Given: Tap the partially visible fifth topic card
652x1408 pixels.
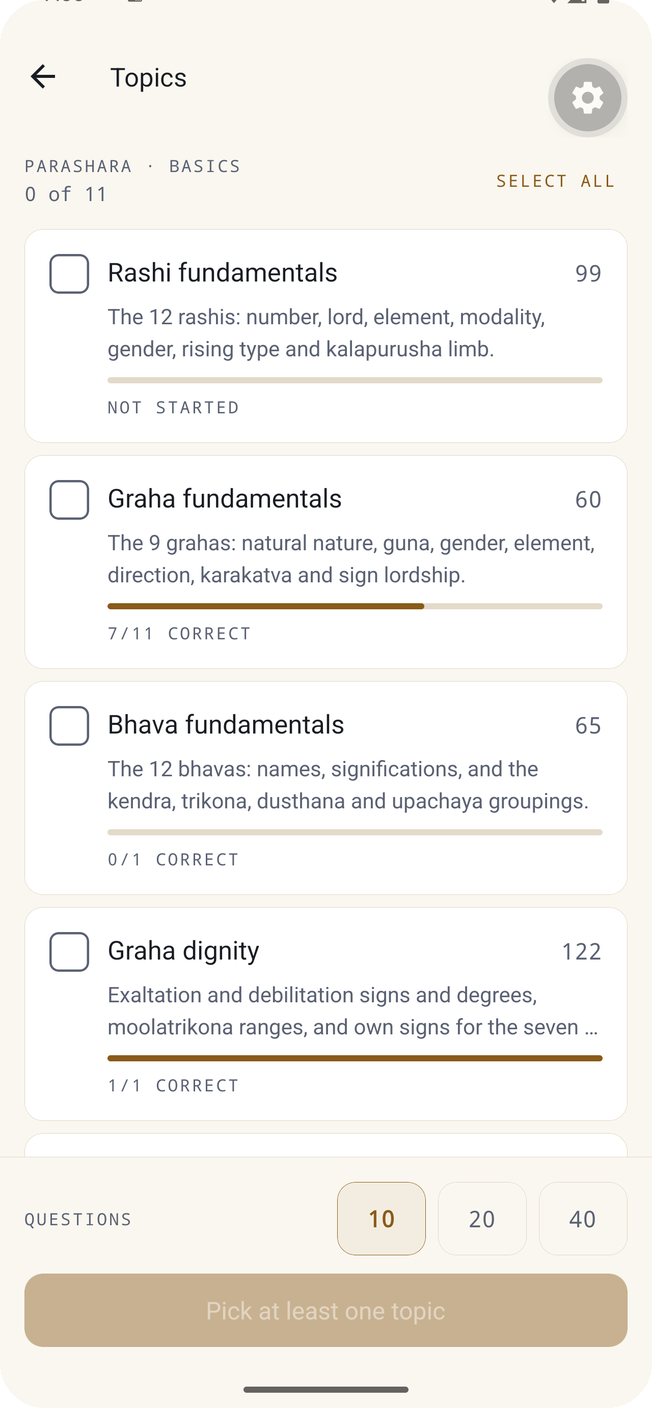Looking at the screenshot, I should 326,1145.
